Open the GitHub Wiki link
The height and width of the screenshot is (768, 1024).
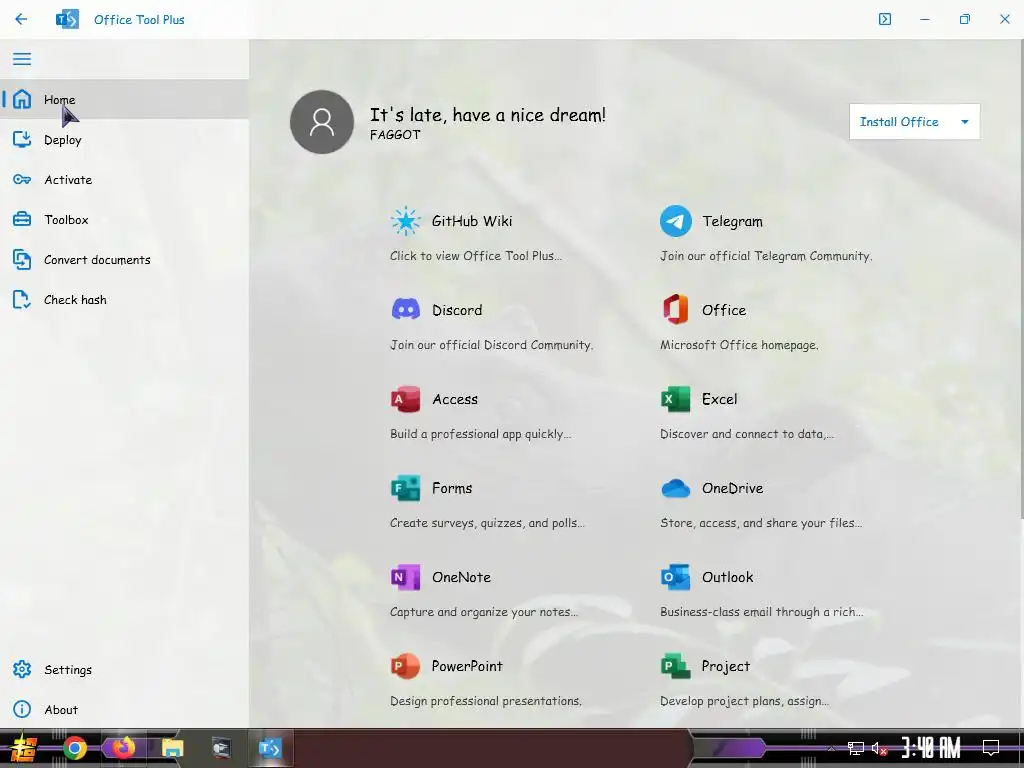tap(472, 221)
